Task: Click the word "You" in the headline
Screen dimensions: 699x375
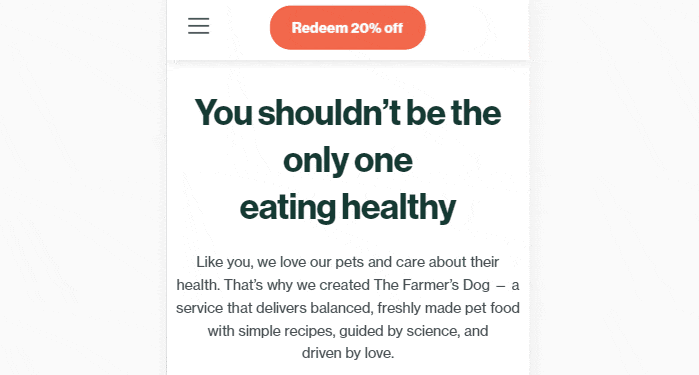Action: point(224,113)
